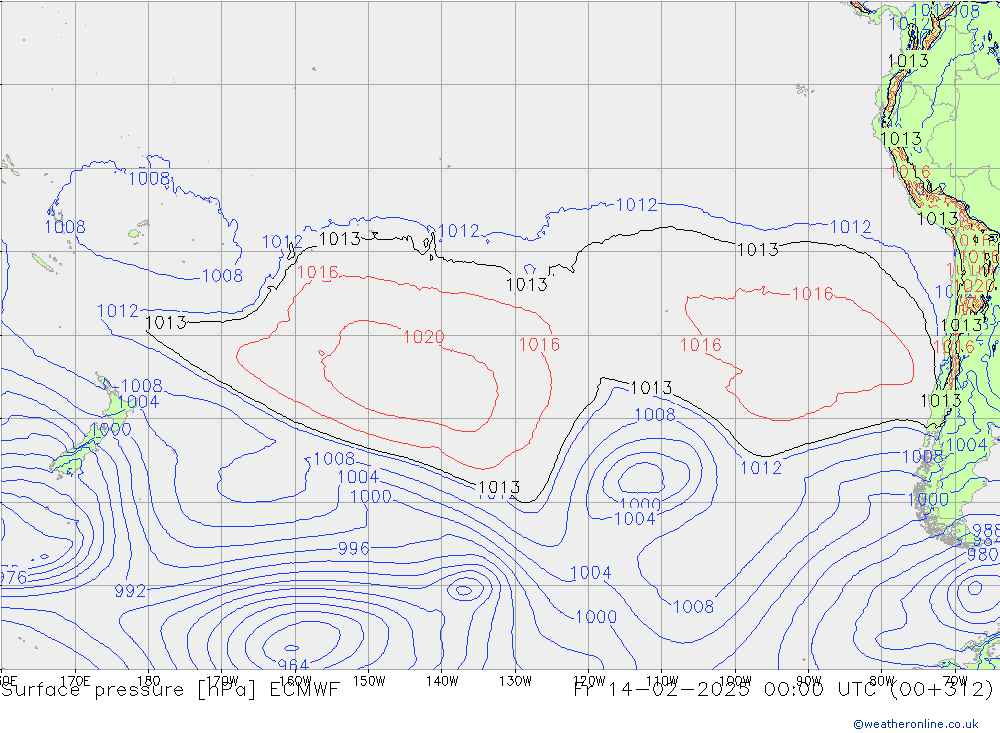This screenshot has width=1000, height=733.
Task: Click the 170E longitude axis label
Action: pos(76,681)
